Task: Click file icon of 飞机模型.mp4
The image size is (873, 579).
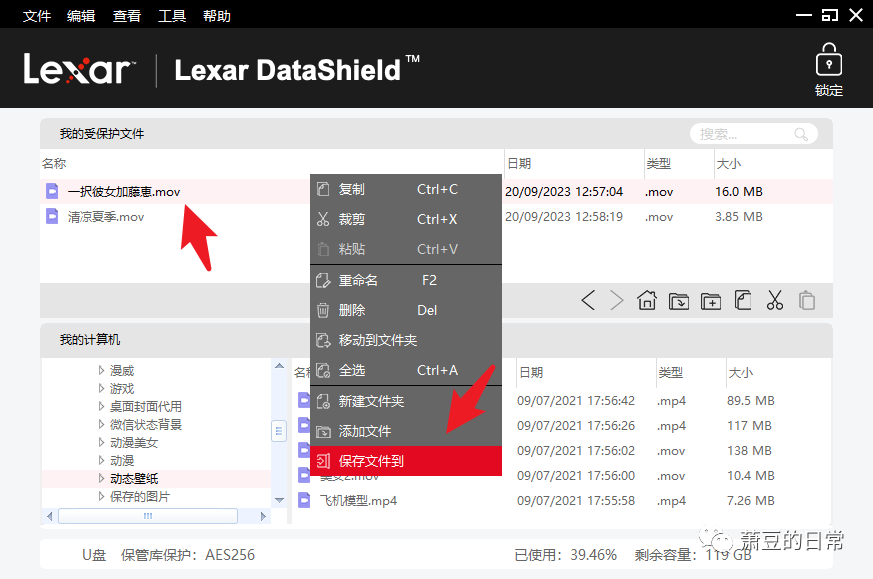Action: pyautogui.click(x=304, y=500)
